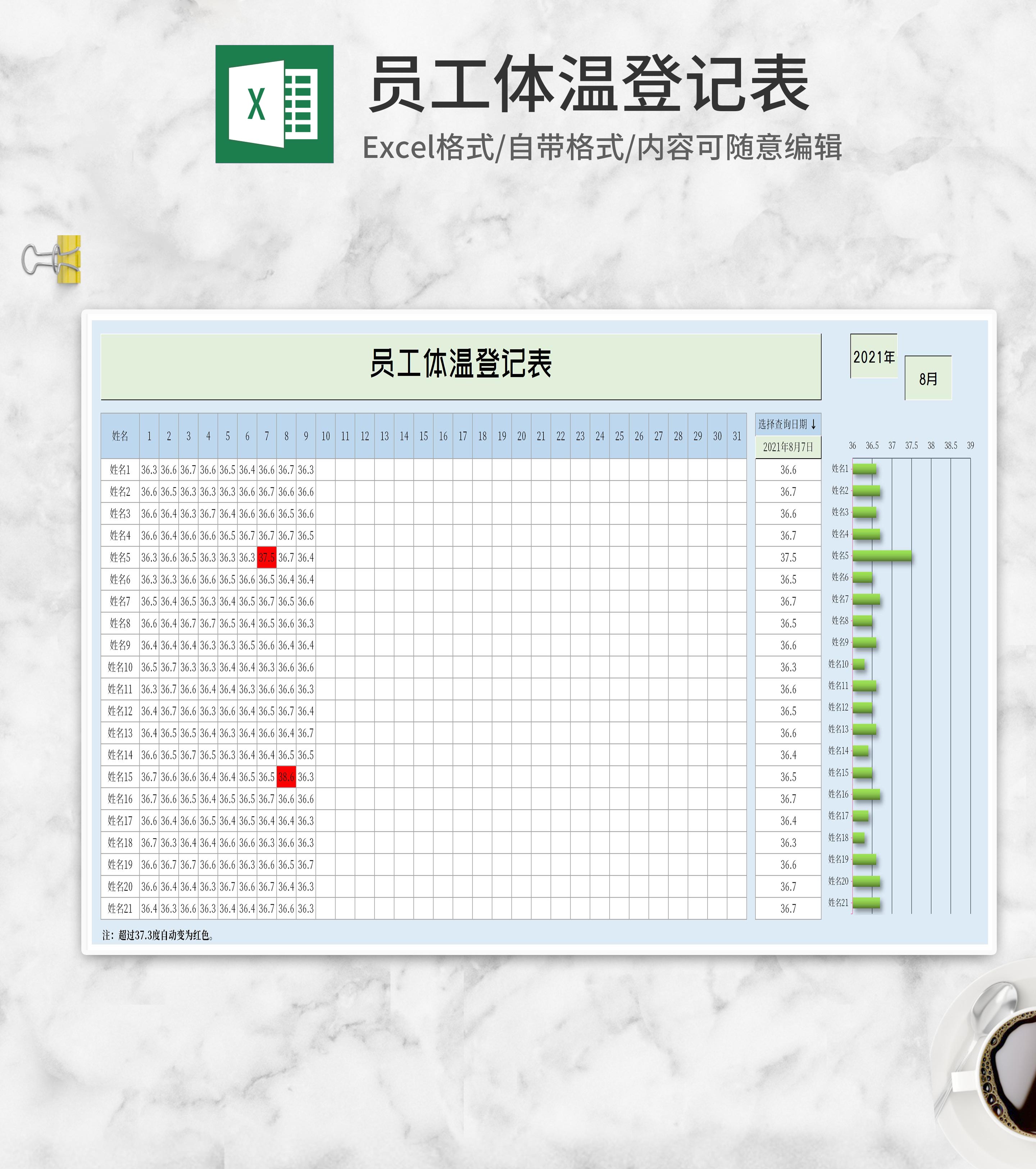
Task: Click the green Excel logo icon
Action: tap(274, 104)
